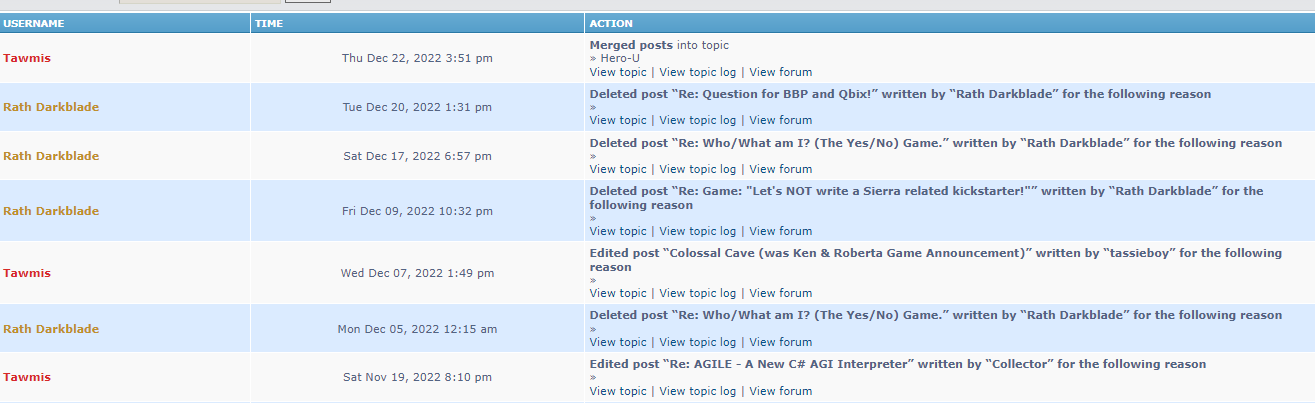Click the ACTION column header
The height and width of the screenshot is (403, 1315).
coord(611,23)
